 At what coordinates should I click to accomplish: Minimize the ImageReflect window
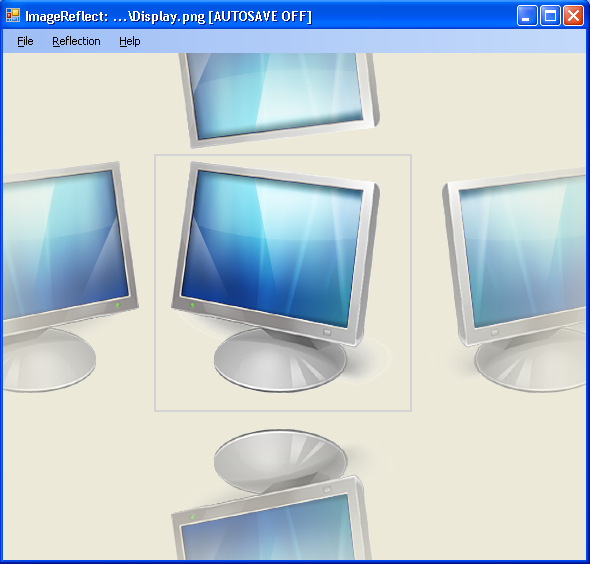[527, 16]
